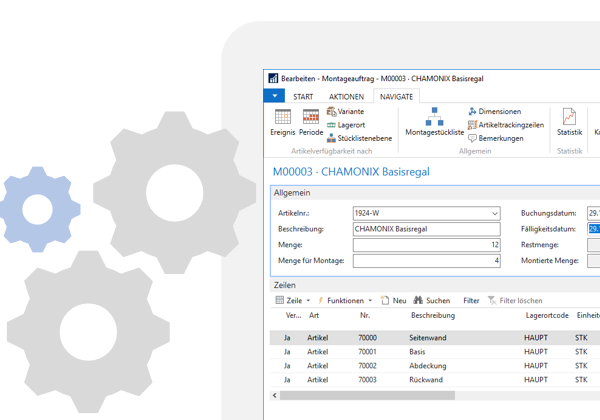This screenshot has width=600, height=420.
Task: Switch to the START ribbon tab
Action: click(x=303, y=97)
